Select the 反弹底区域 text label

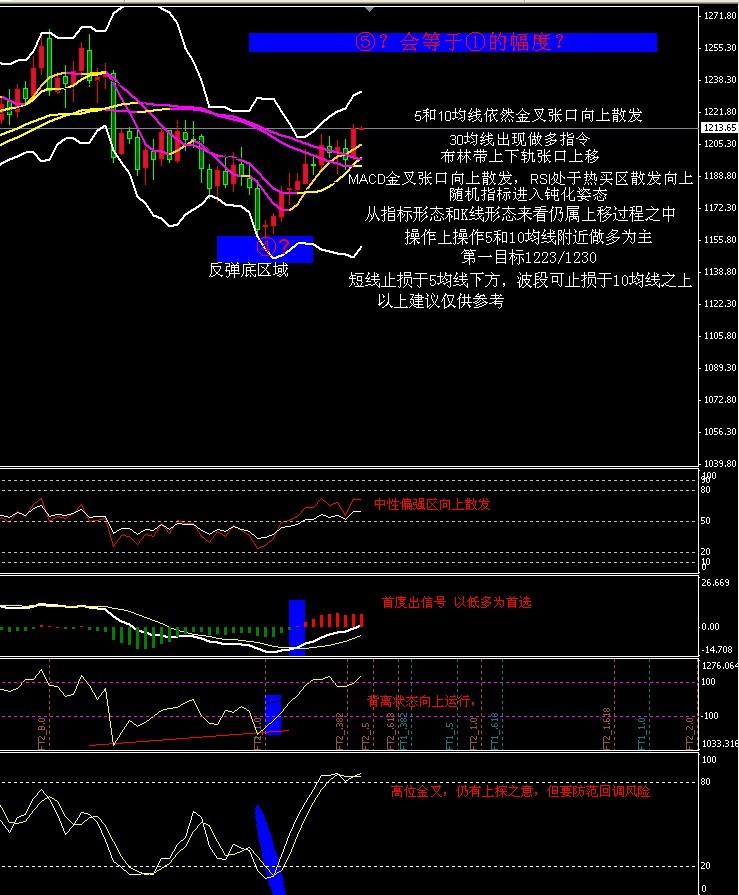point(248,270)
